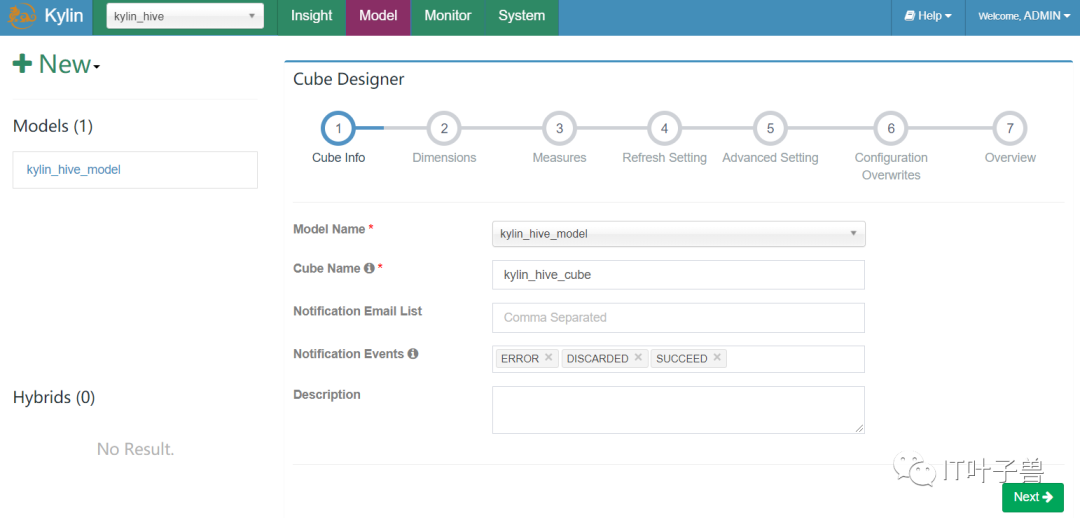Go to step 7 Overview

[1010, 128]
